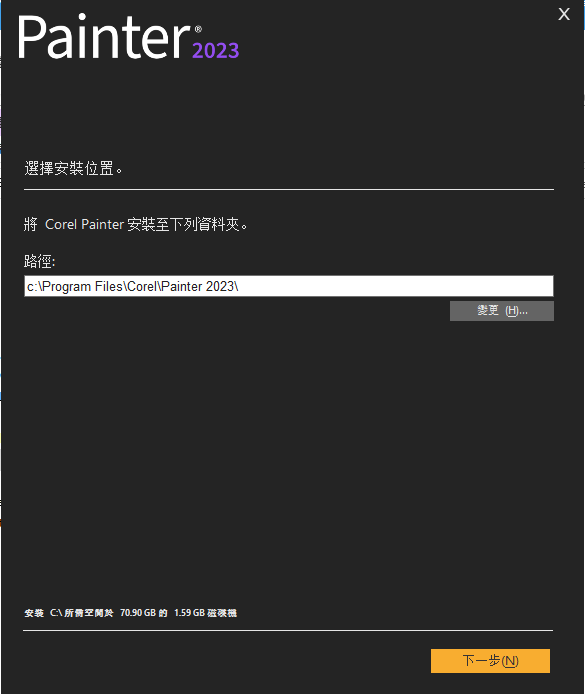Click the 路徑: label
This screenshot has width=585, height=694.
click(39, 261)
